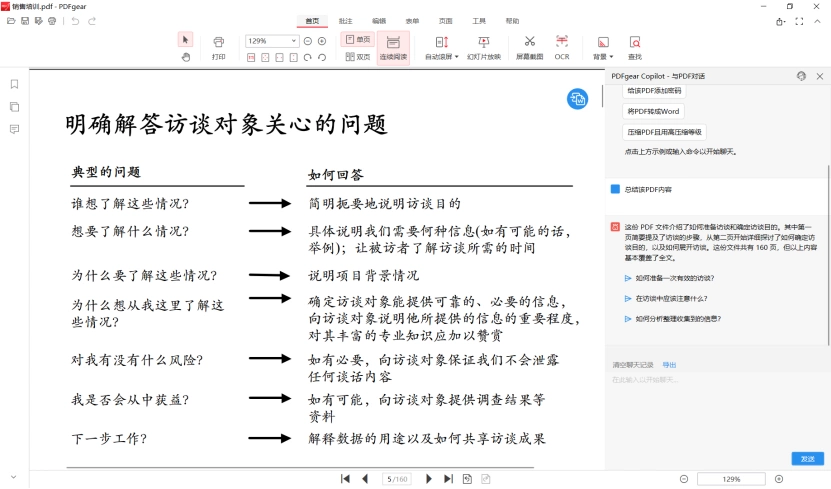Click the fit width icon

tap(279, 57)
